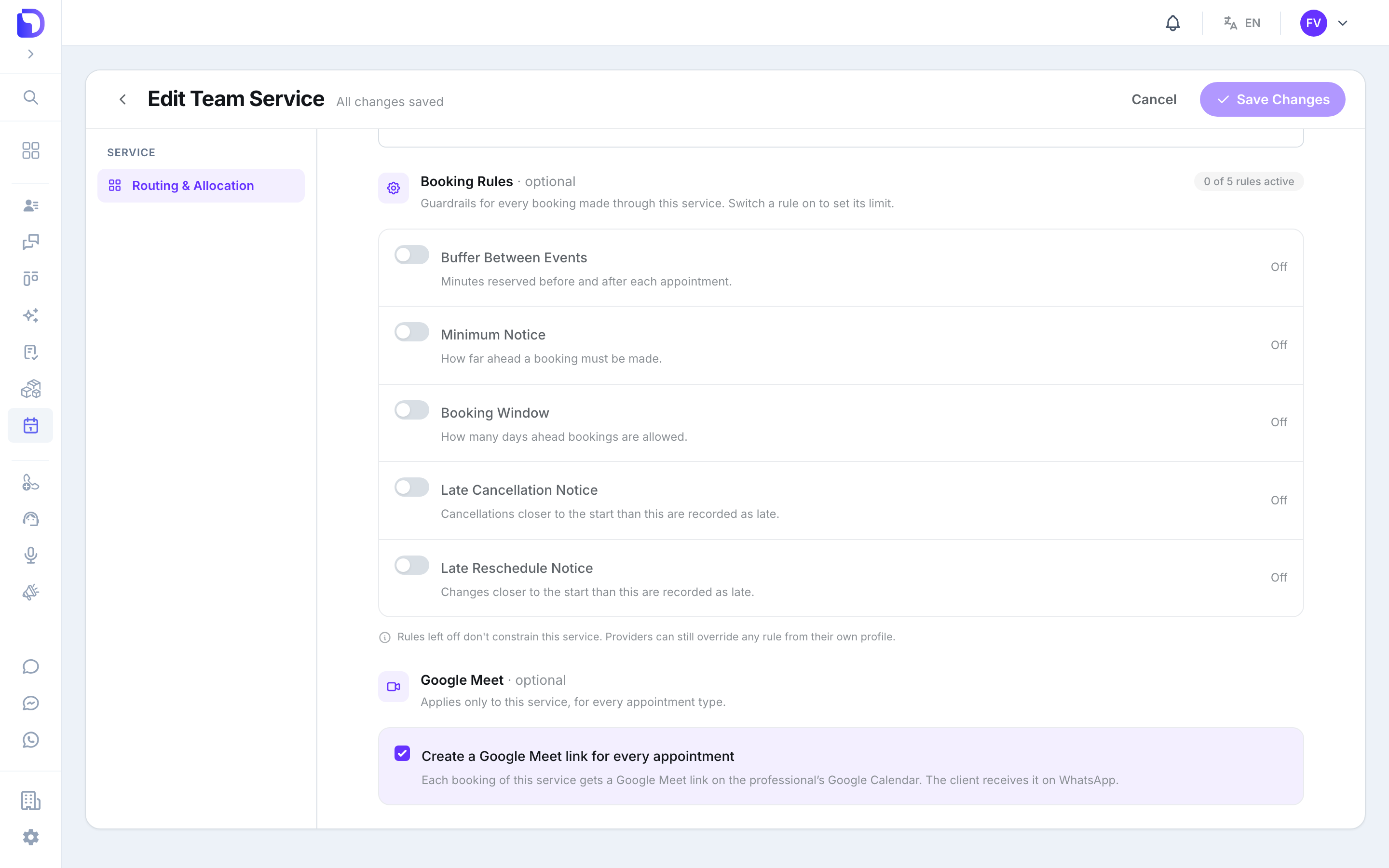
Task: Open the settings gear in sidebar
Action: 30,837
